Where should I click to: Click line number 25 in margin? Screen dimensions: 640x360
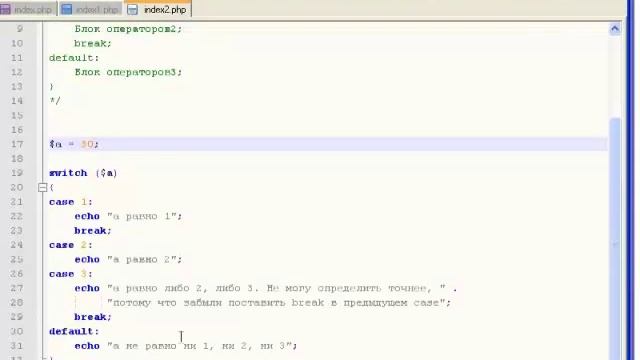pos(17,260)
